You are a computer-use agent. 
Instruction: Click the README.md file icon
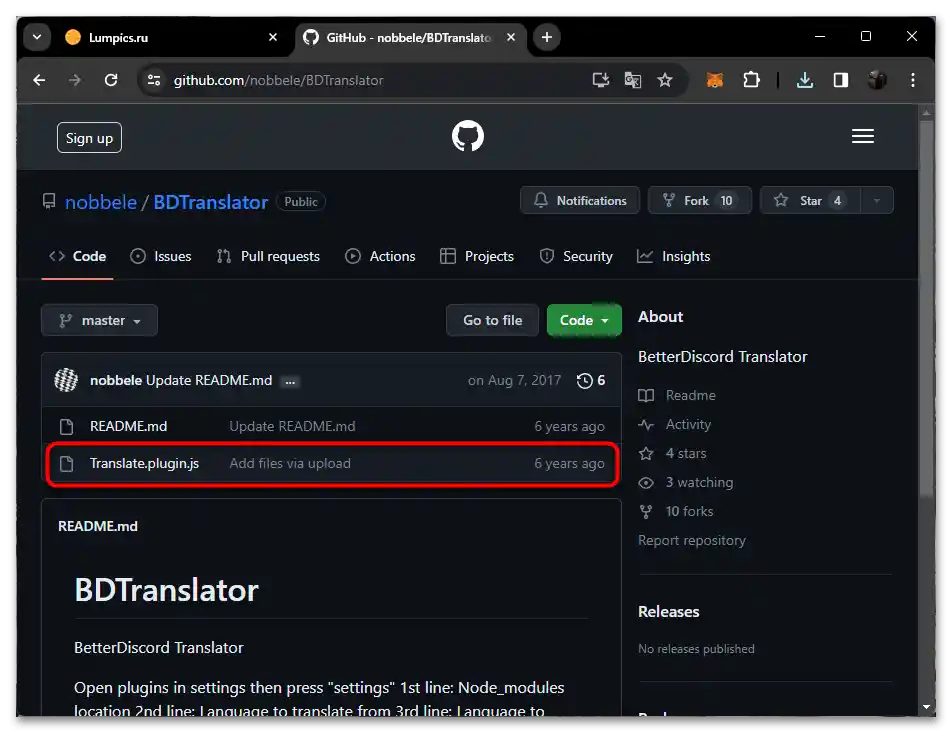tap(67, 427)
